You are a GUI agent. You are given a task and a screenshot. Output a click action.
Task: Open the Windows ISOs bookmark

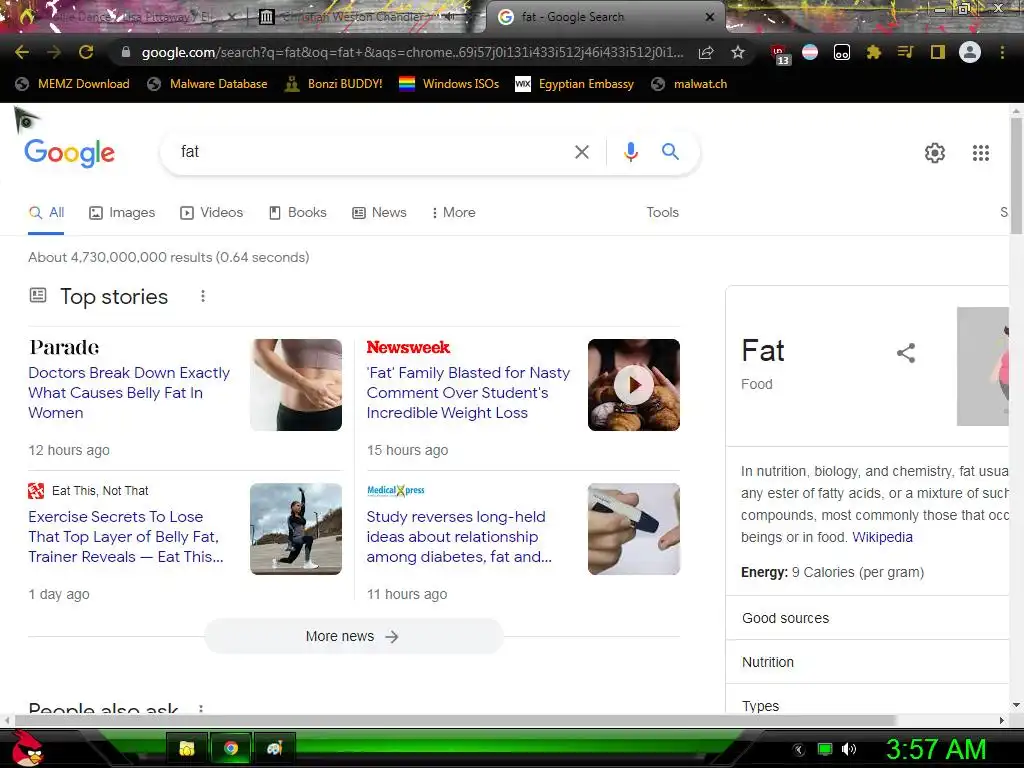[x=449, y=84]
